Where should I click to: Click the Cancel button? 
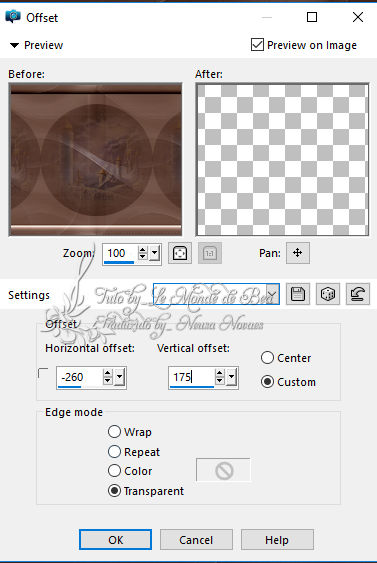pyautogui.click(x=196, y=540)
